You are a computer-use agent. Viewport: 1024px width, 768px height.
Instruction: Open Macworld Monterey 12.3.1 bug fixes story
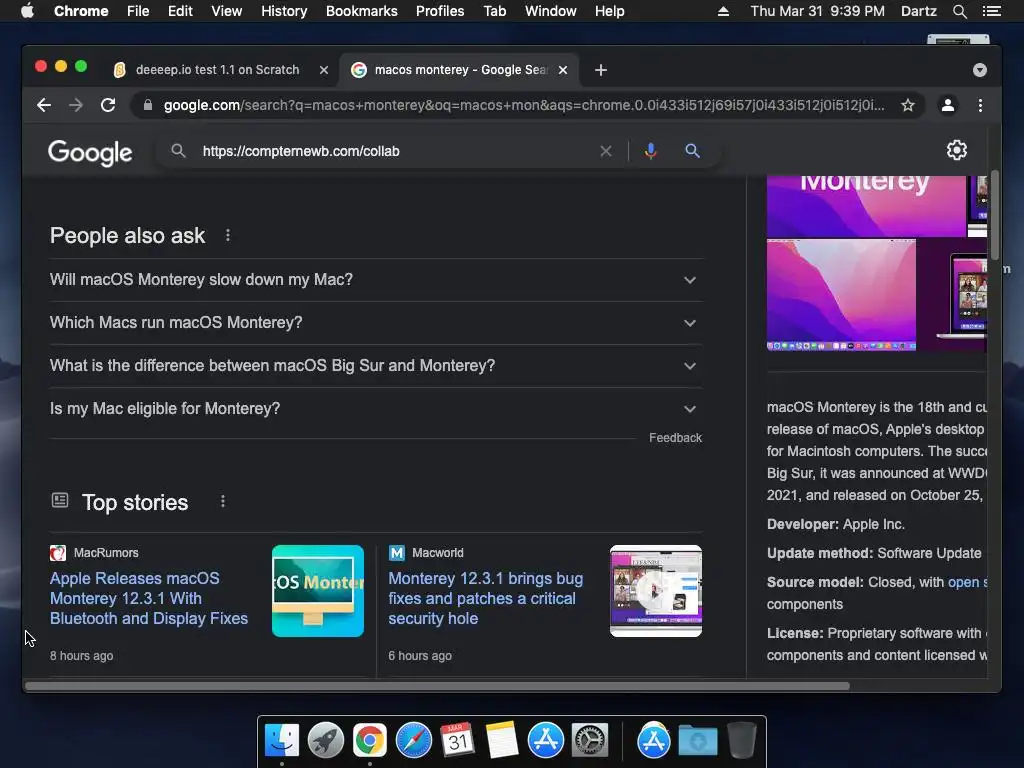coord(486,598)
